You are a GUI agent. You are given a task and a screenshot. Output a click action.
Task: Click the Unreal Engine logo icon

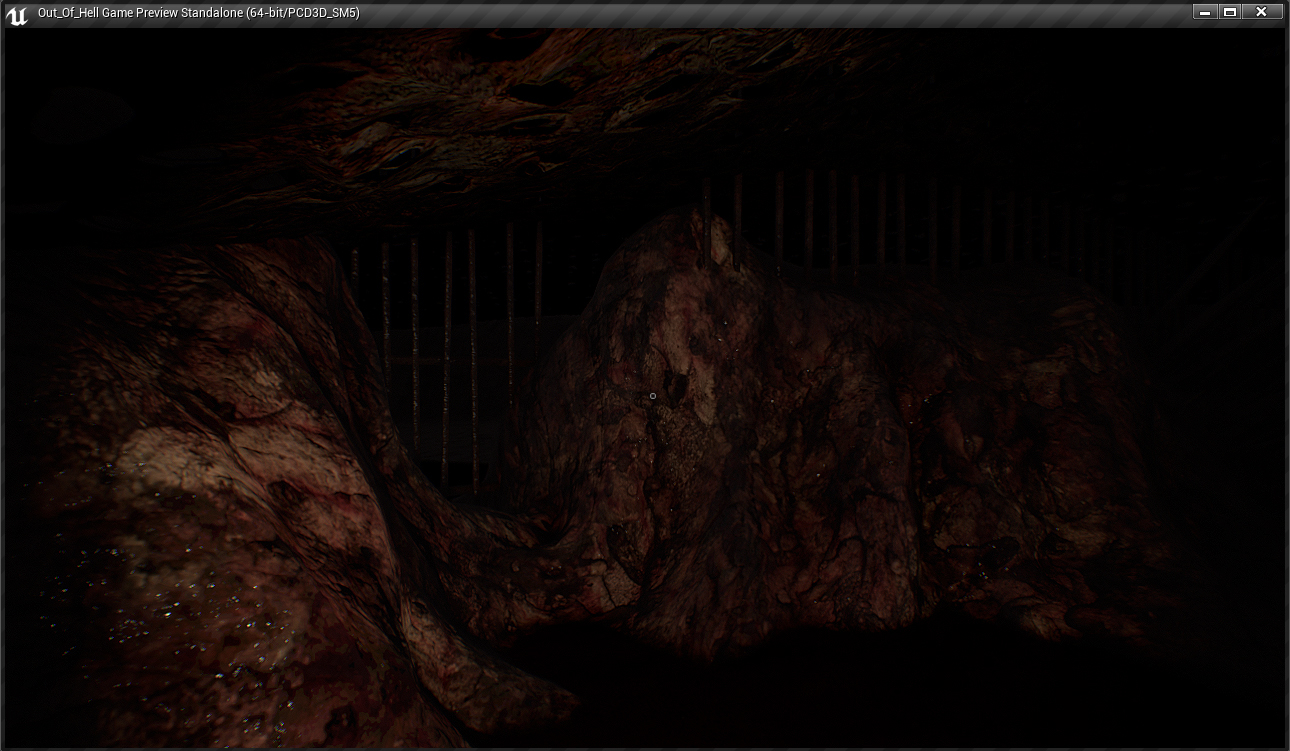[17, 14]
